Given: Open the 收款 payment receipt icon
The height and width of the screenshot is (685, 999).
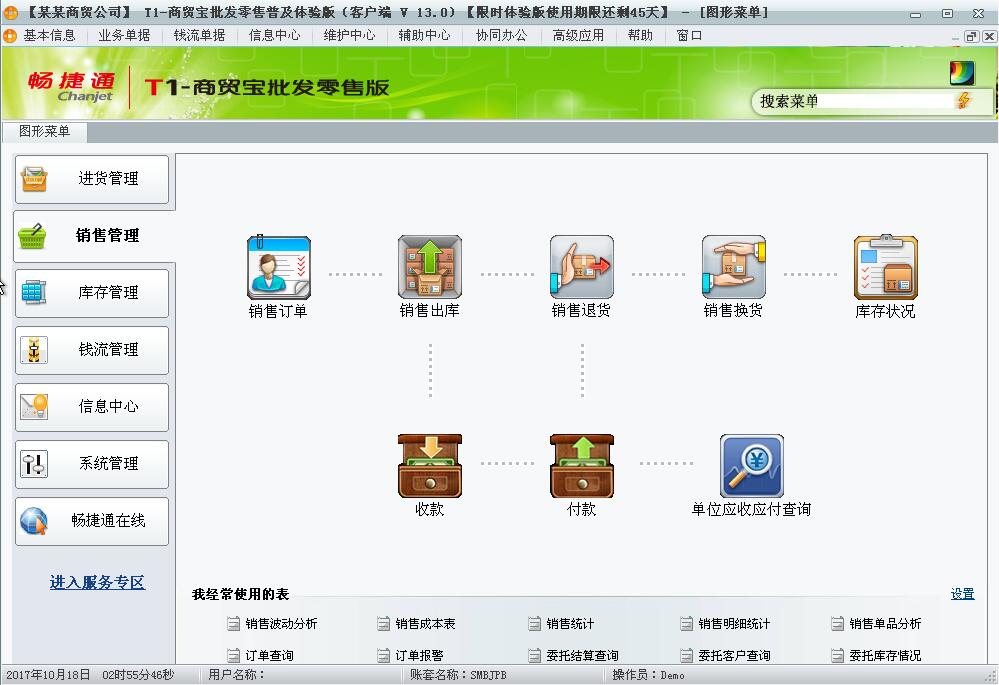Looking at the screenshot, I should click(x=430, y=465).
